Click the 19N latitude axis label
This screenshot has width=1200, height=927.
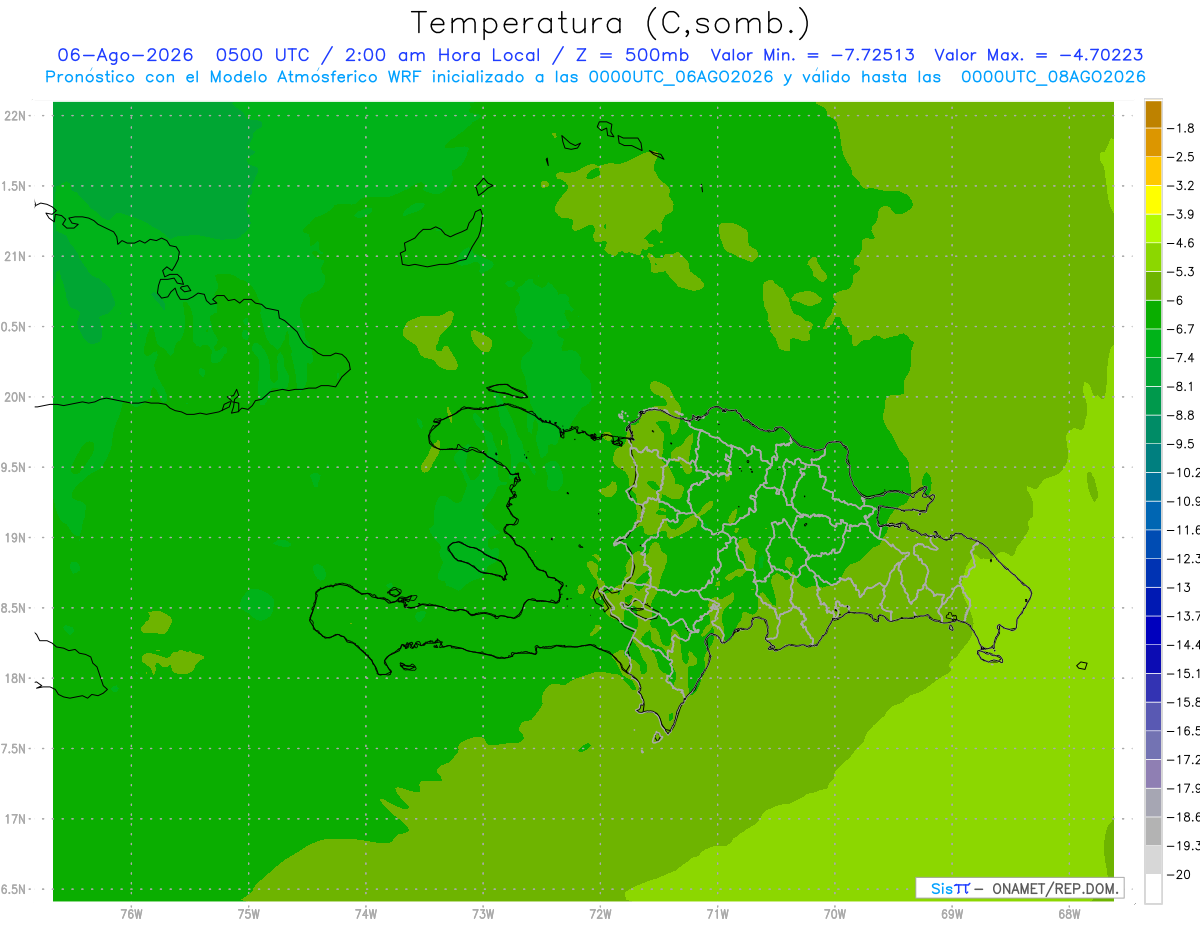(x=17, y=538)
